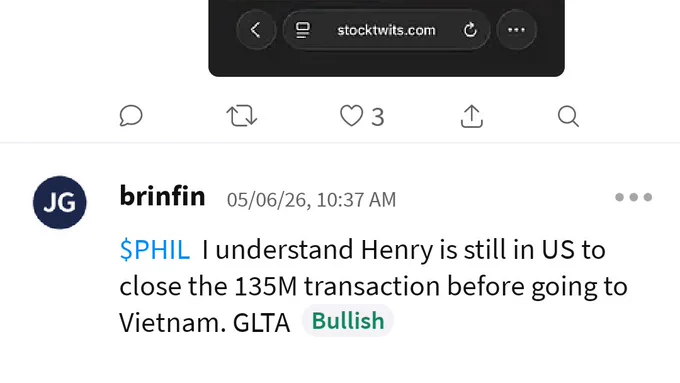Open the brinfin username profile link
This screenshot has width=680, height=383.
coord(162,196)
